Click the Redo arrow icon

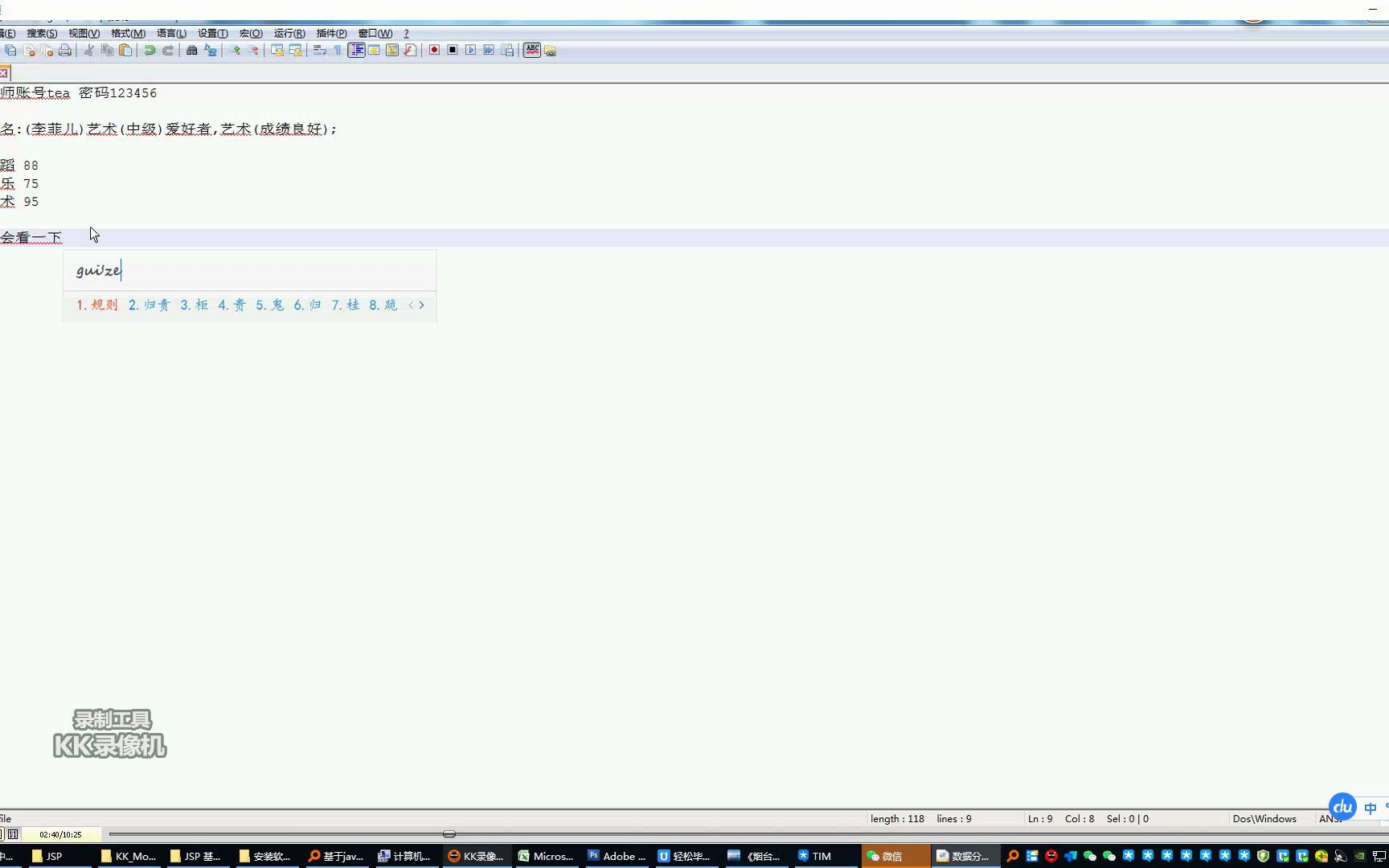tap(168, 51)
